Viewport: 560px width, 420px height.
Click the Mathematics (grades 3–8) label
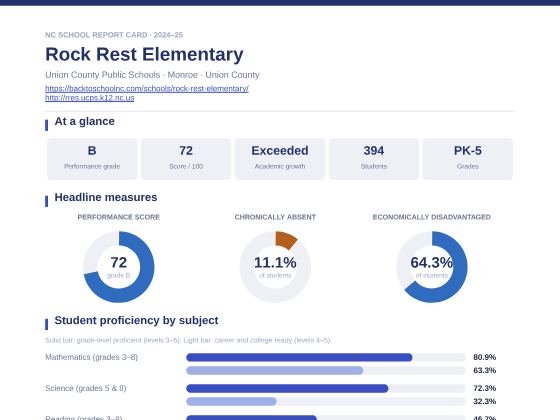(91, 357)
